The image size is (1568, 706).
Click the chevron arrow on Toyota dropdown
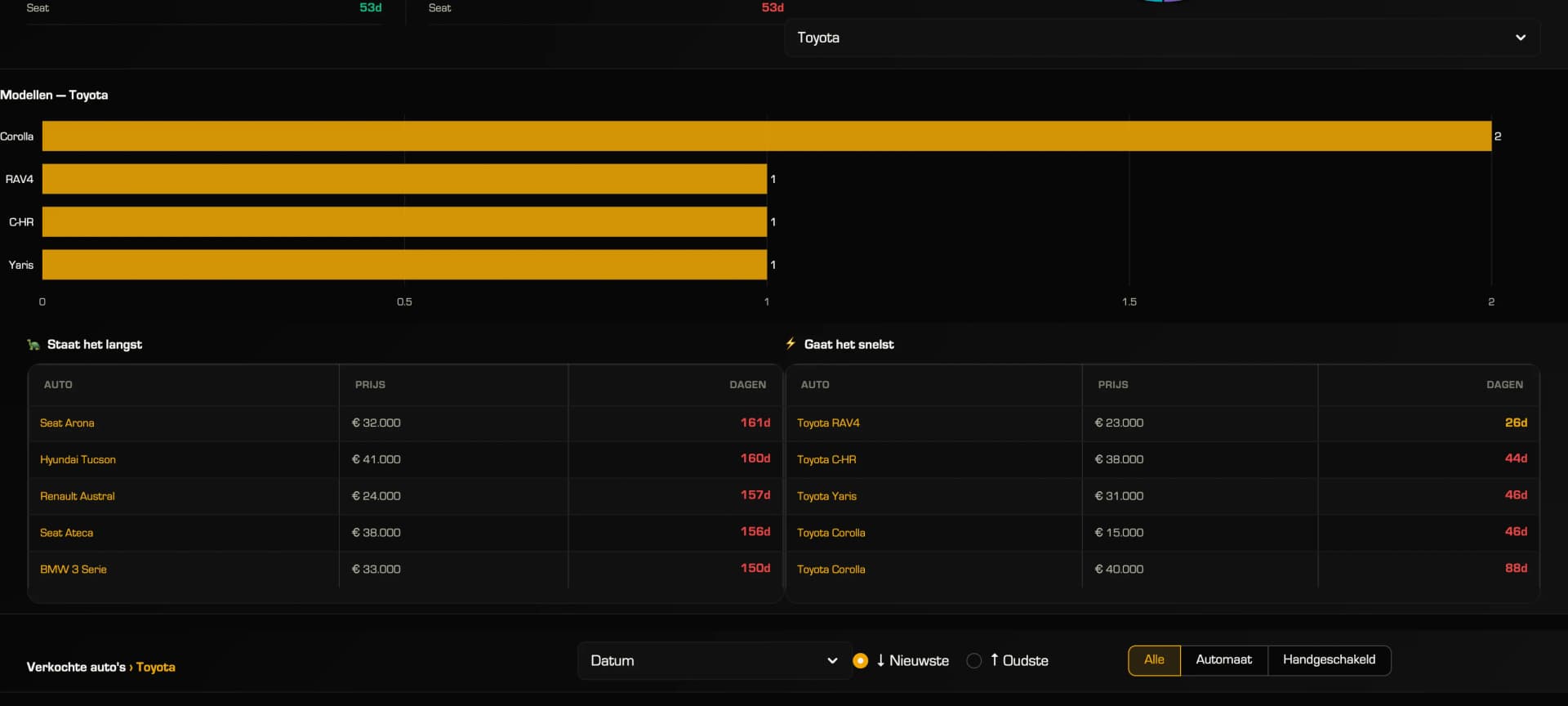pyautogui.click(x=1520, y=38)
